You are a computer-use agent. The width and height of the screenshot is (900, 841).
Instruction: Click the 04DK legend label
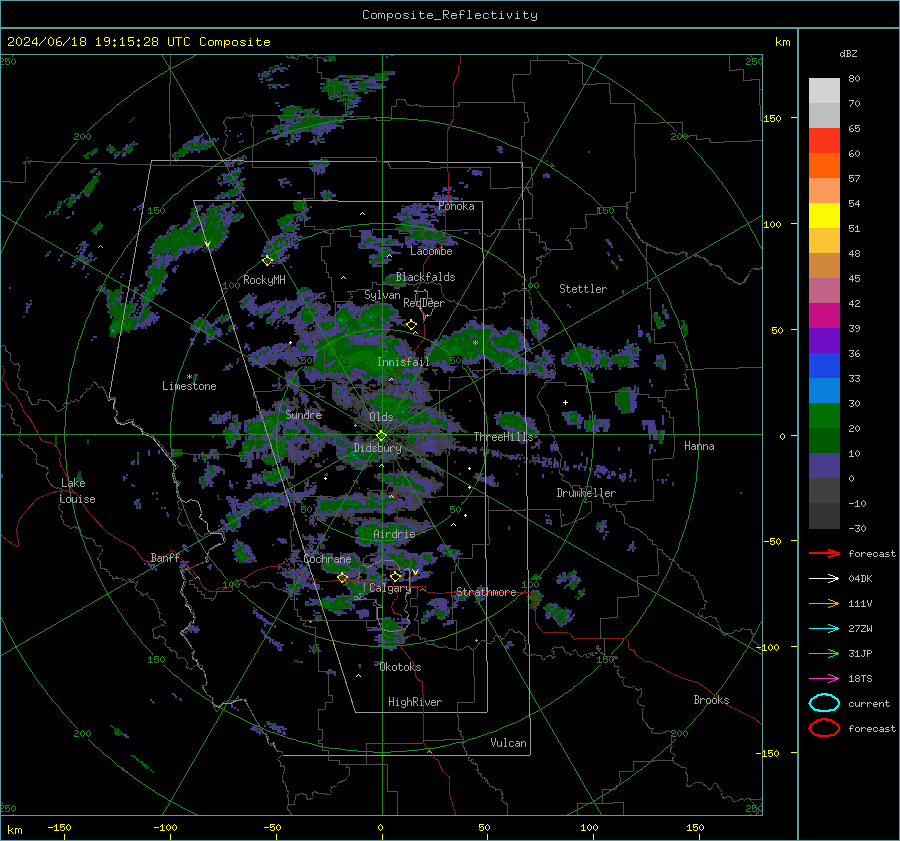pos(860,579)
